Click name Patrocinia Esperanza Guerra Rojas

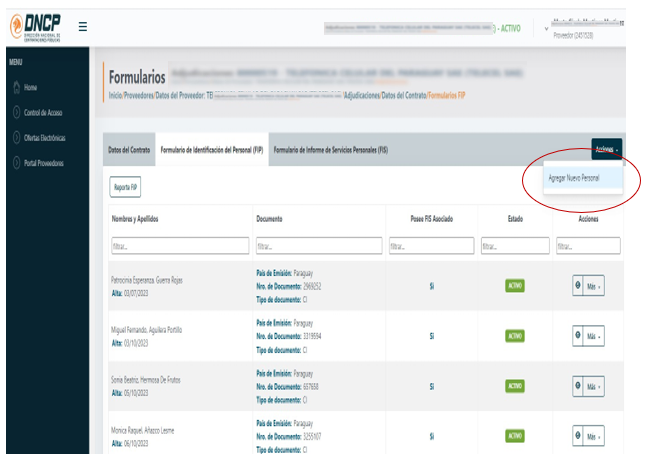point(147,280)
